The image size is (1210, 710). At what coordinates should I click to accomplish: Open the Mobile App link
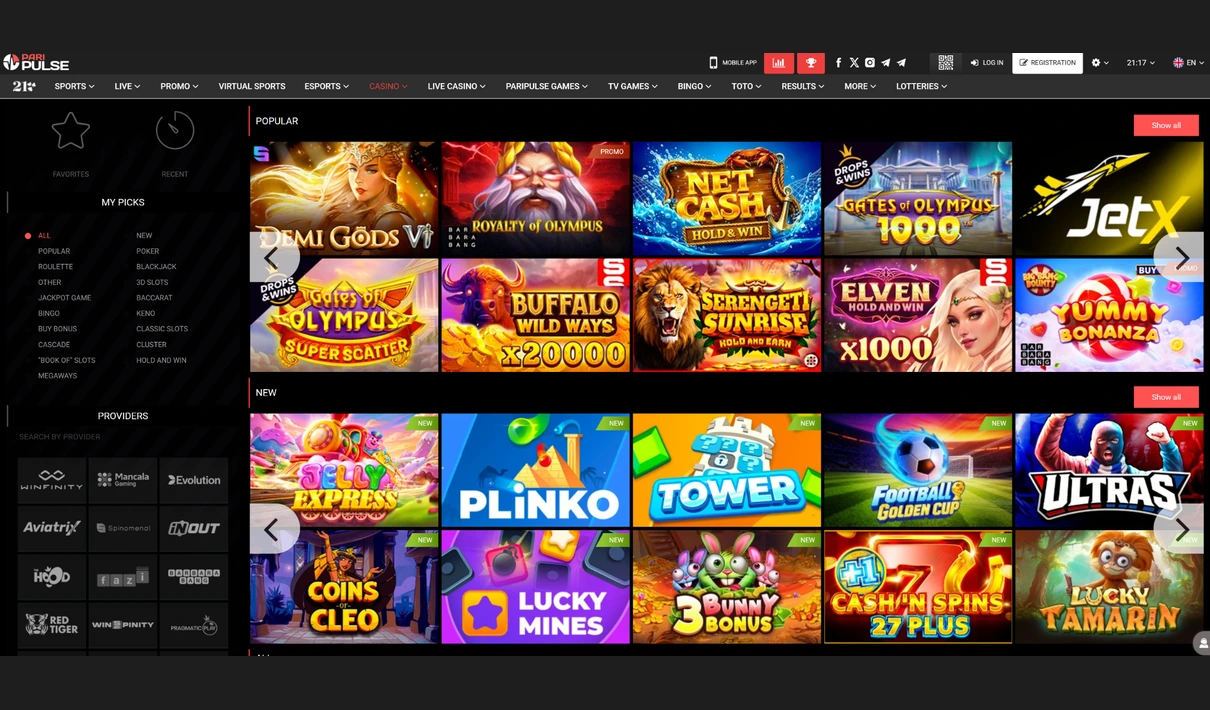point(733,63)
